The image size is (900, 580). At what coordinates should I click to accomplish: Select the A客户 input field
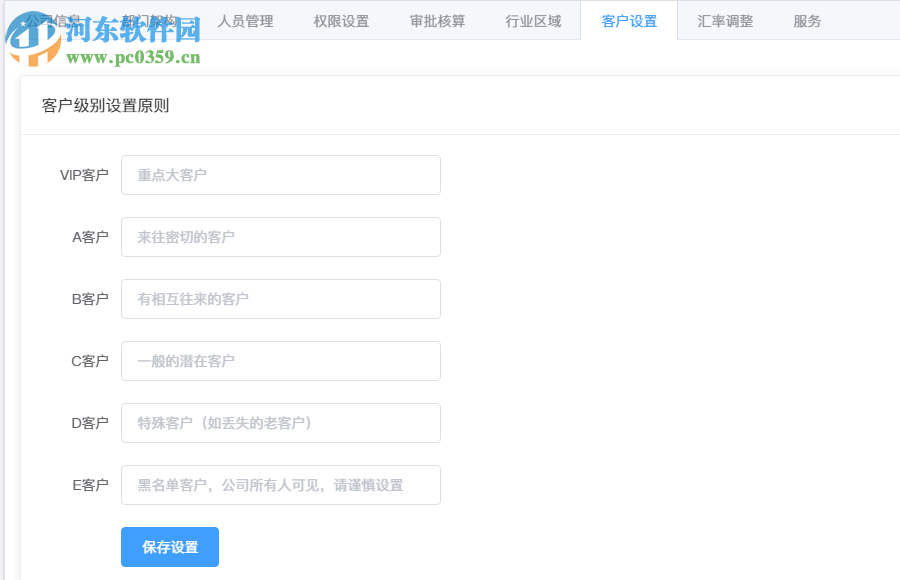pos(280,237)
